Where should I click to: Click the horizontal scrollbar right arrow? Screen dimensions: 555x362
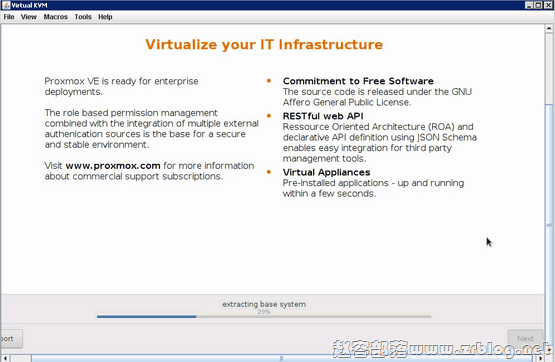[x=540, y=358]
